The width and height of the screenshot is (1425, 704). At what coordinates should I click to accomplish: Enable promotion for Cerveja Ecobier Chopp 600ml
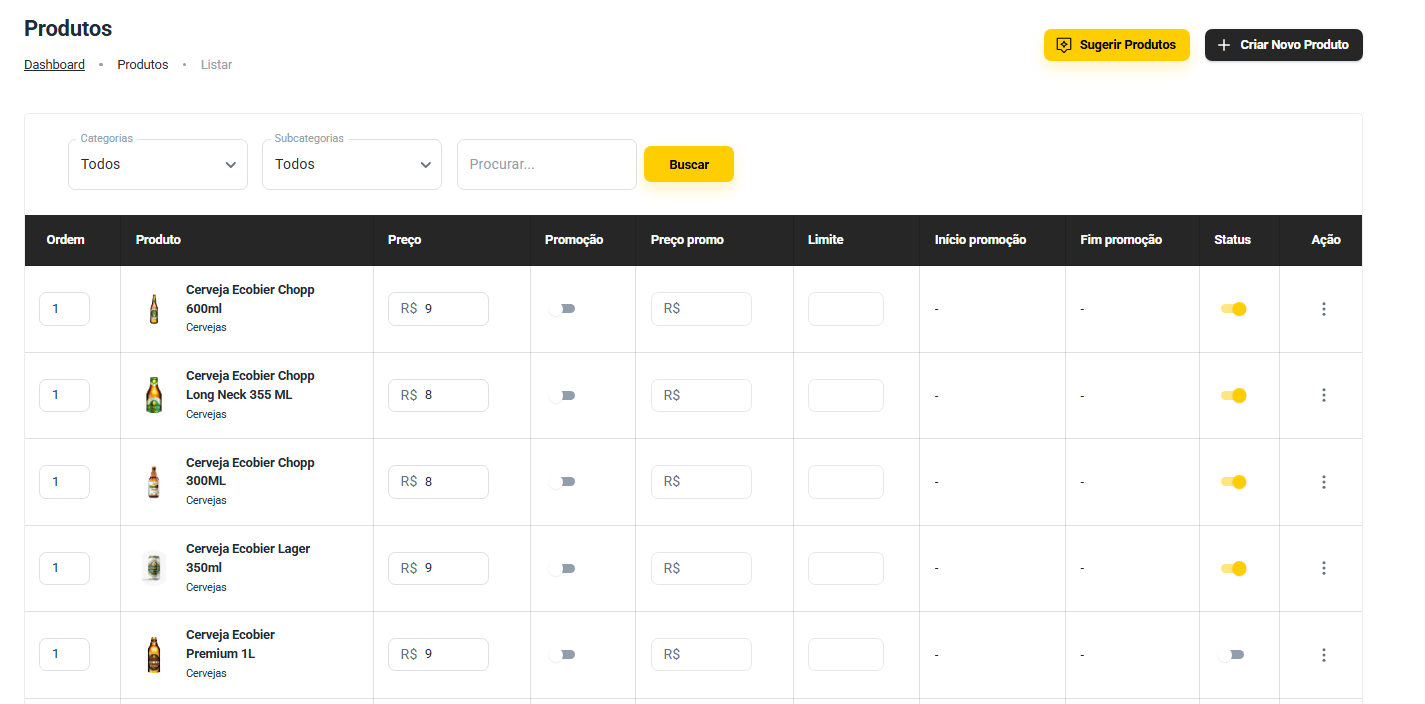[562, 309]
